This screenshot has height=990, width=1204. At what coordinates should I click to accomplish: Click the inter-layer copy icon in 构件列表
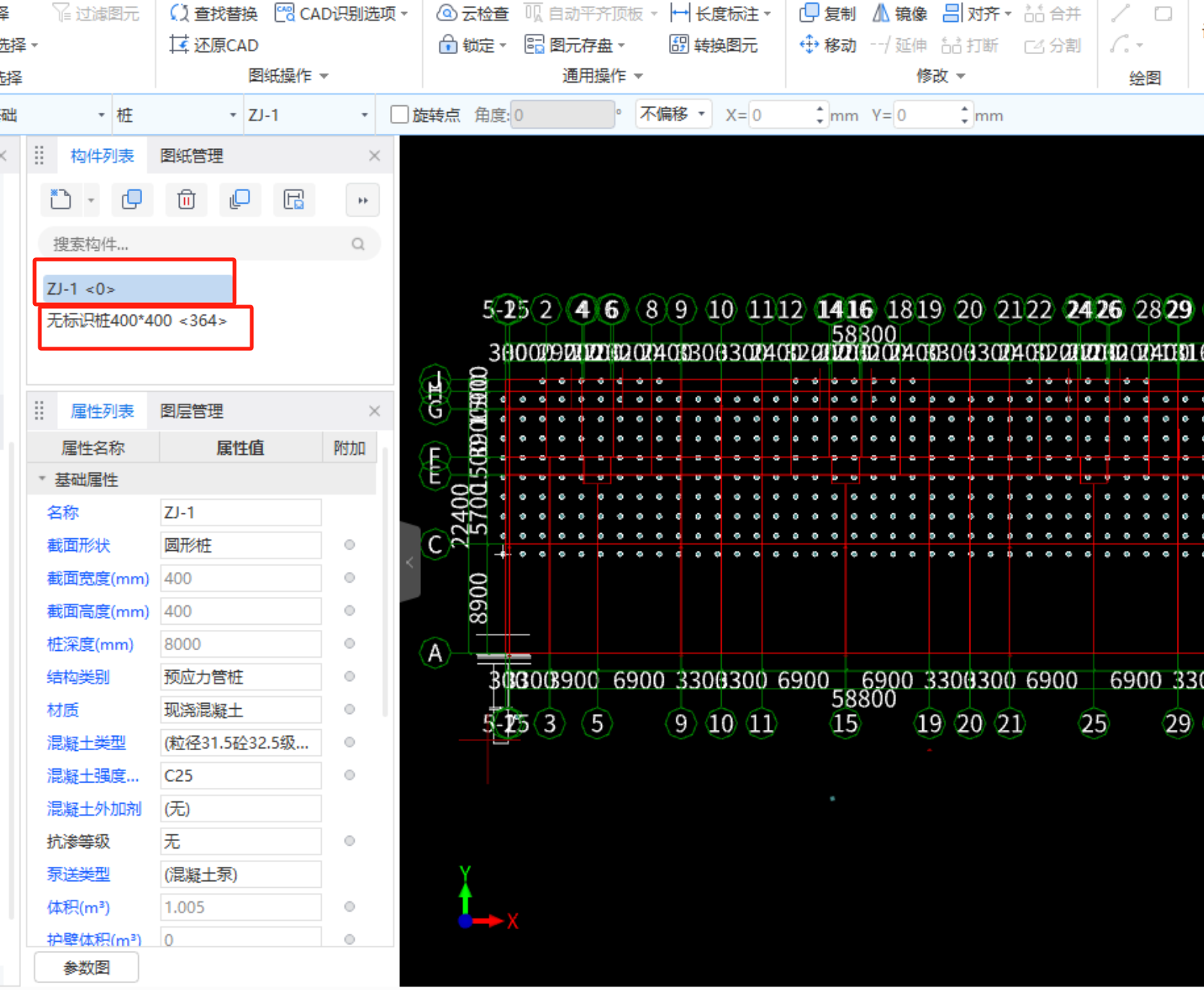[240, 200]
